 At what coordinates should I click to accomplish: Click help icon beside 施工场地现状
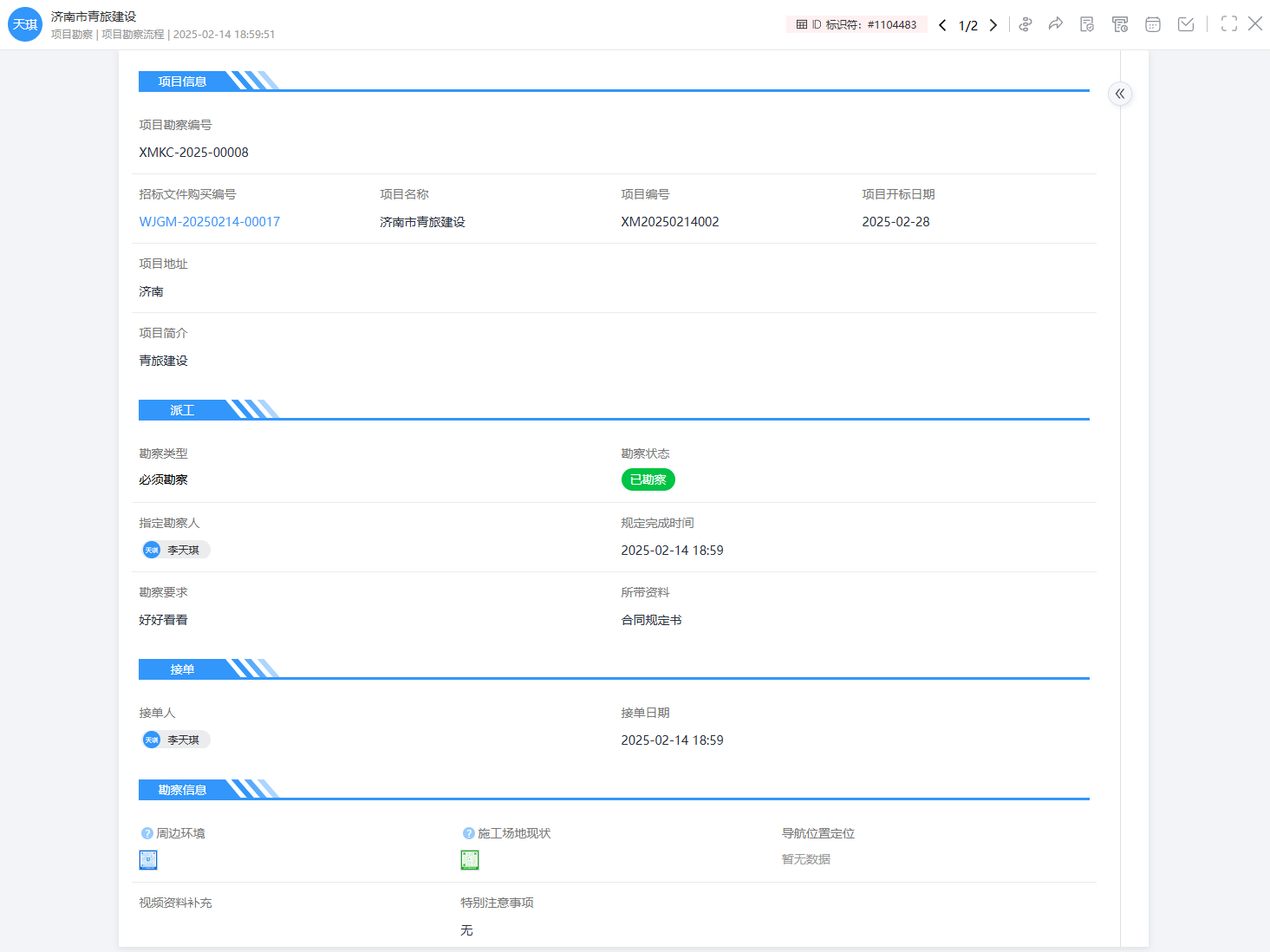click(x=469, y=833)
